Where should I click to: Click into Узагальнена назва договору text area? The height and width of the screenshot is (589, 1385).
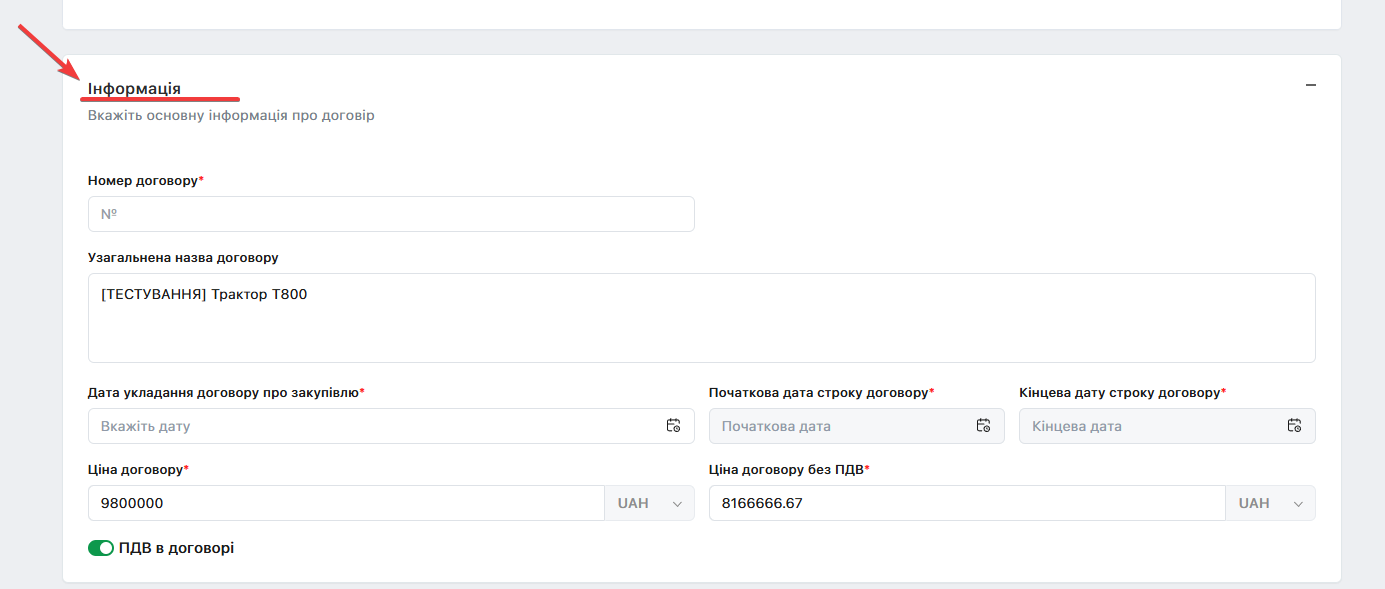click(x=702, y=318)
